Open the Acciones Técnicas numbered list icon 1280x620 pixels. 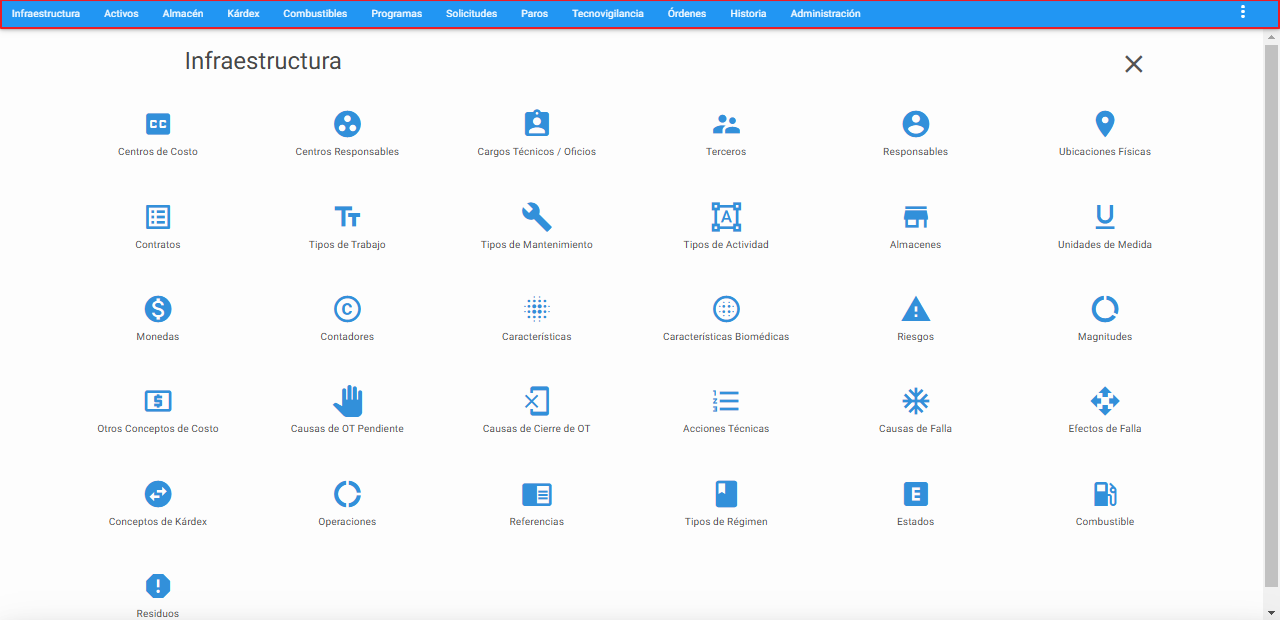coord(726,401)
